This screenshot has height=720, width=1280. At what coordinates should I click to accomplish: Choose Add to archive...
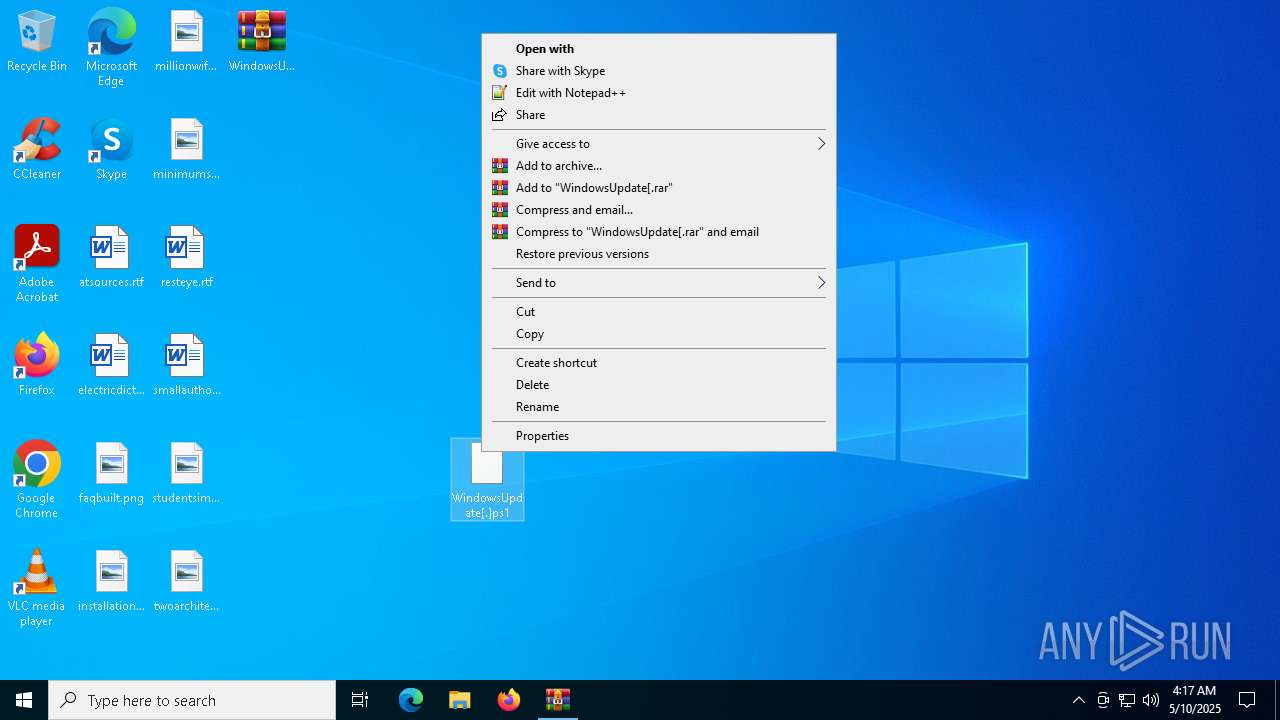pyautogui.click(x=659, y=166)
